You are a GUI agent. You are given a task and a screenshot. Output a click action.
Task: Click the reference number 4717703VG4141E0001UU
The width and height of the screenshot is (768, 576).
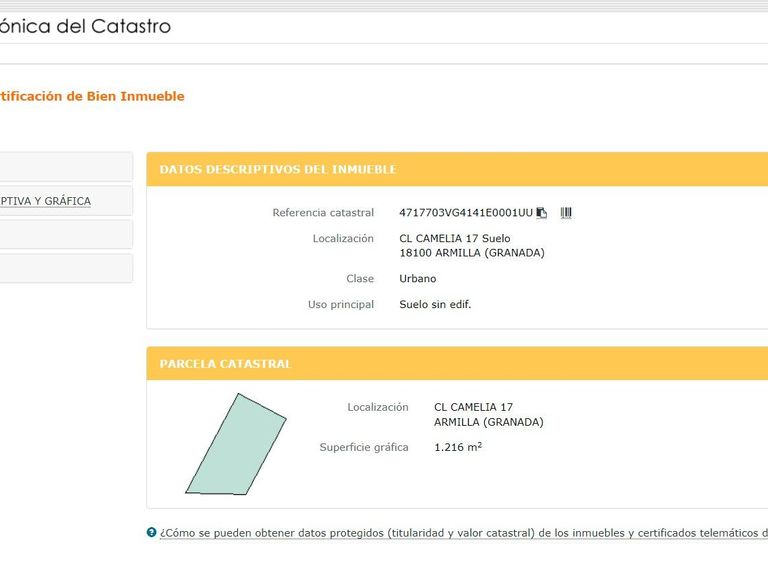point(465,213)
